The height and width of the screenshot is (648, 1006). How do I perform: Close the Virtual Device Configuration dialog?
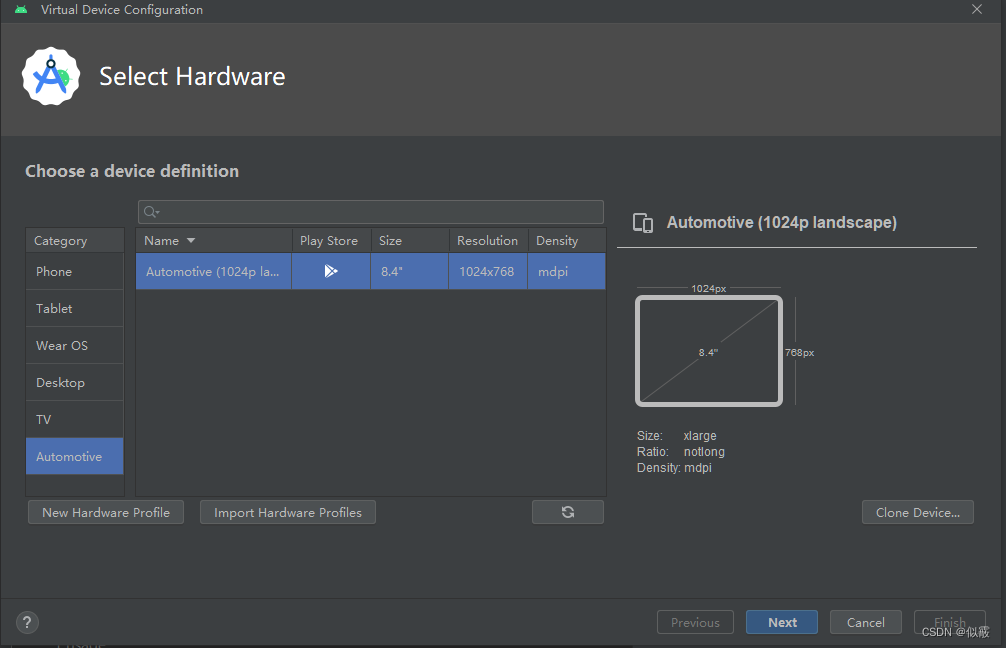pyautogui.click(x=976, y=9)
